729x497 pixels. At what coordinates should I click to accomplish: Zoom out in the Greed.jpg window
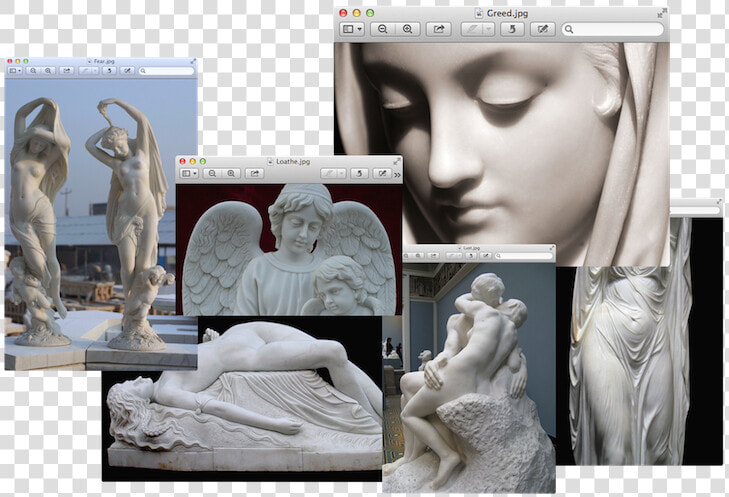(383, 29)
